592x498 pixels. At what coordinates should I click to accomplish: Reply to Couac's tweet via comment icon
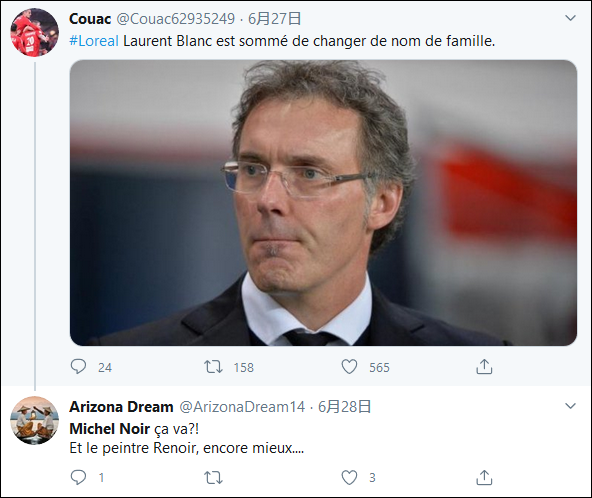tap(78, 367)
